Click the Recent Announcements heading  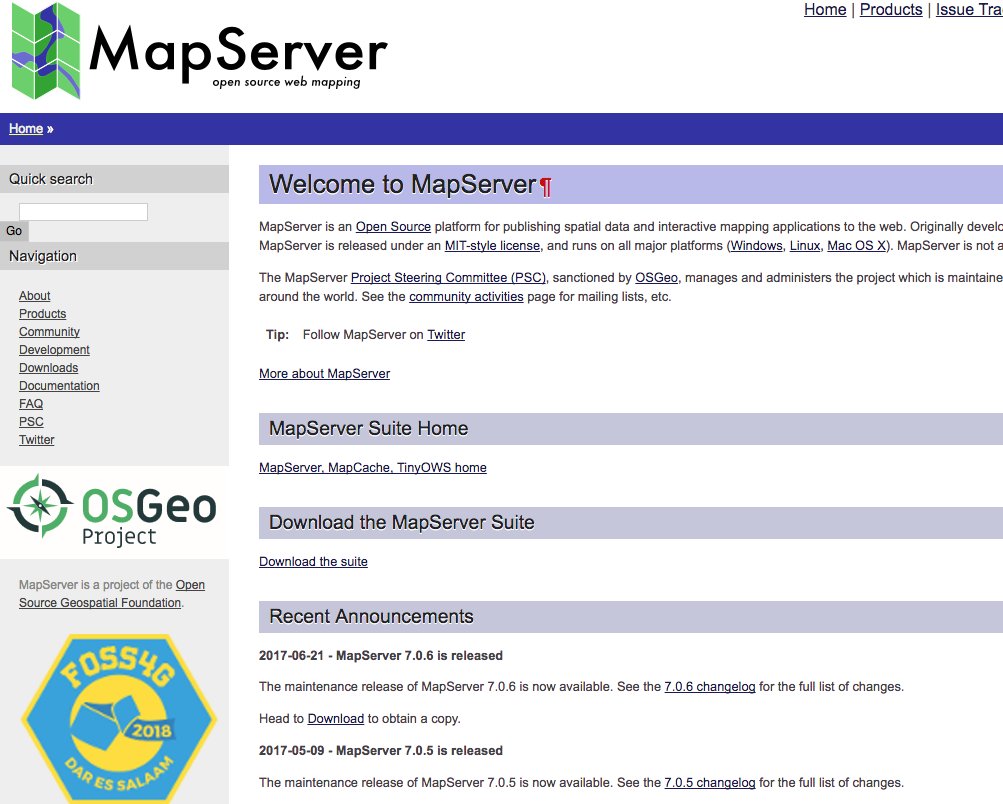tap(371, 617)
